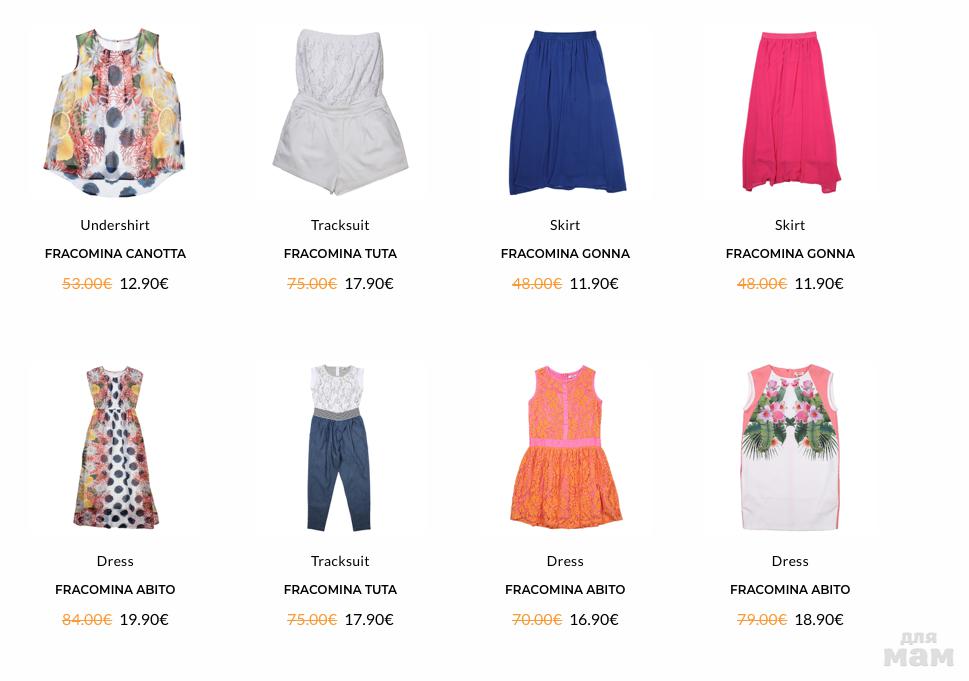969x681 pixels.
Task: Open the FRACOMINA CANOTTA product link
Action: coord(116,253)
